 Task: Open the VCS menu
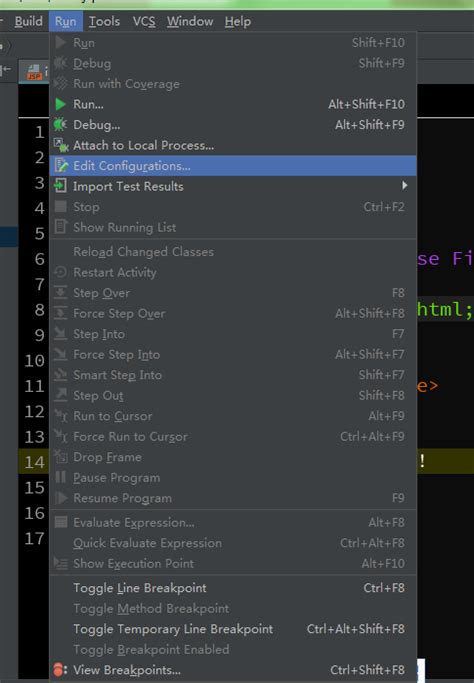point(144,21)
